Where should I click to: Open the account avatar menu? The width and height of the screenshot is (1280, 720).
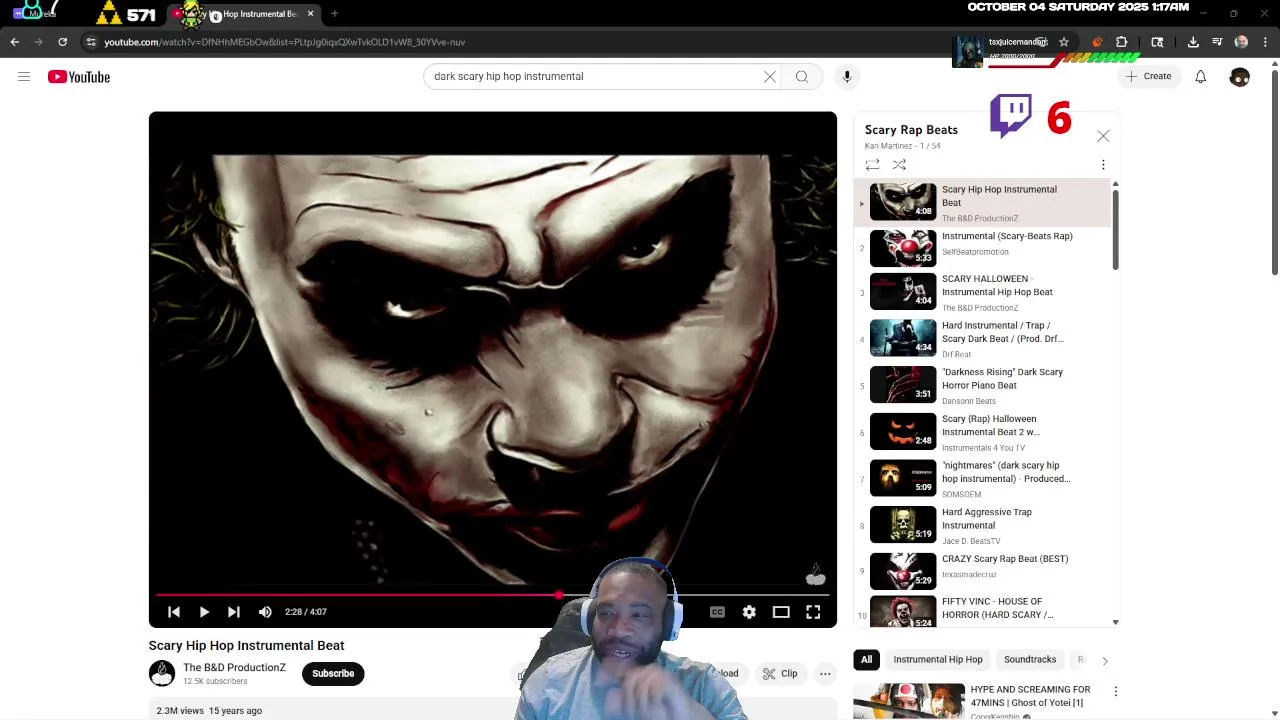pos(1240,77)
